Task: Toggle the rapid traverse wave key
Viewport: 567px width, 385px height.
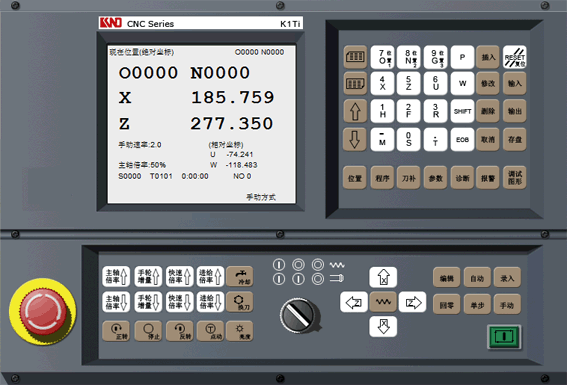Action: (383, 302)
